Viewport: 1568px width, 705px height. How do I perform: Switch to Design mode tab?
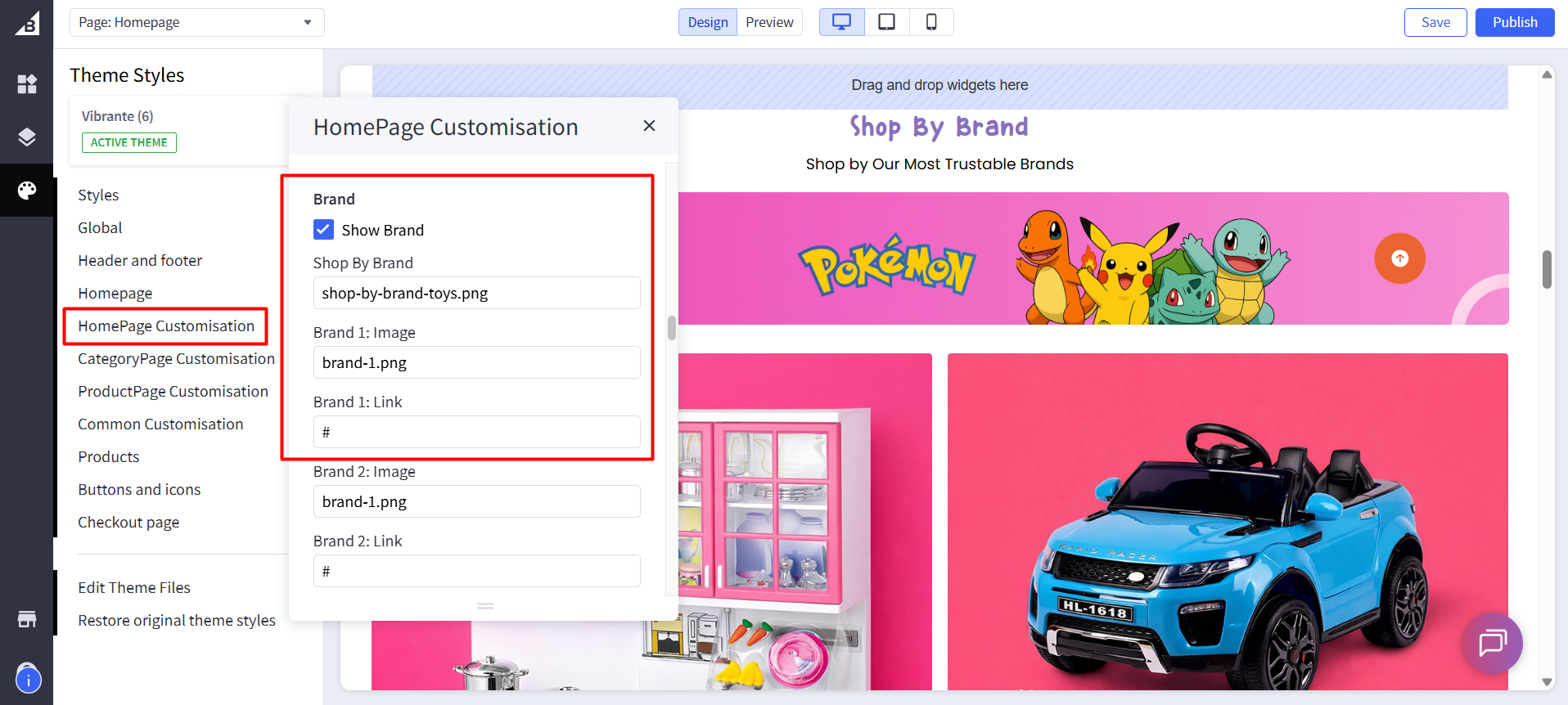(x=708, y=22)
